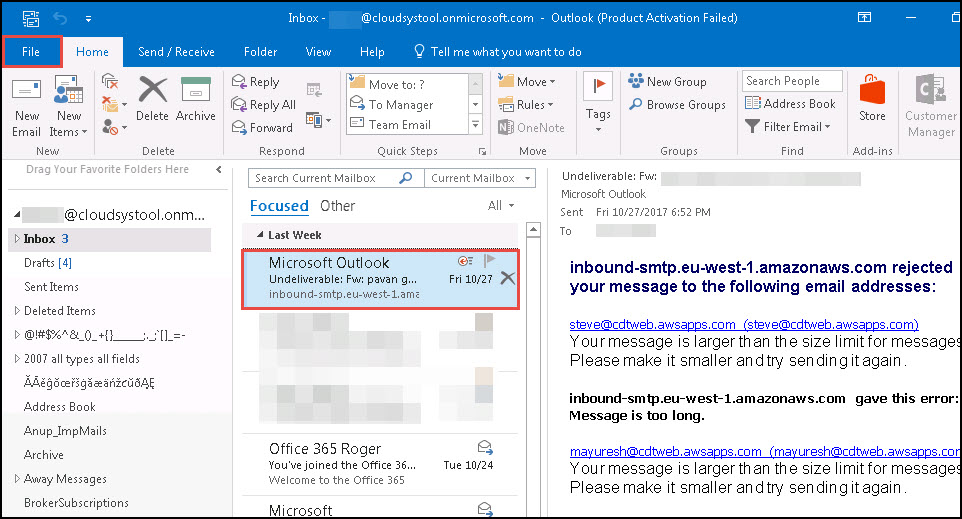962x519 pixels.
Task: Open the View ribbon tab
Action: [318, 52]
